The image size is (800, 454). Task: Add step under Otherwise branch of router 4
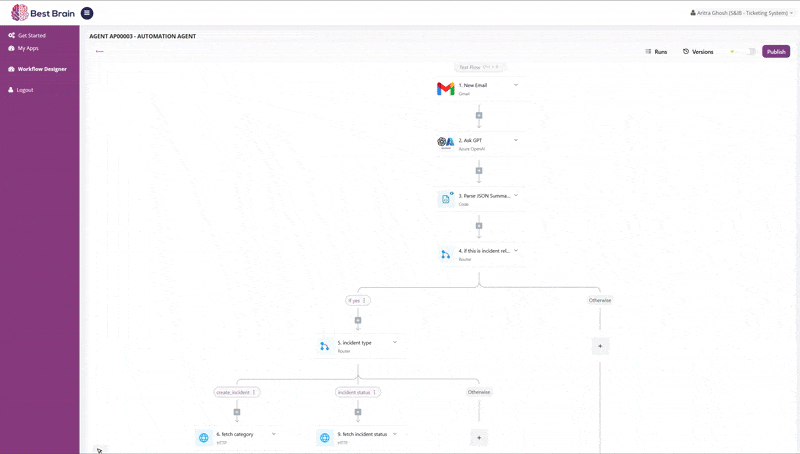(600, 346)
